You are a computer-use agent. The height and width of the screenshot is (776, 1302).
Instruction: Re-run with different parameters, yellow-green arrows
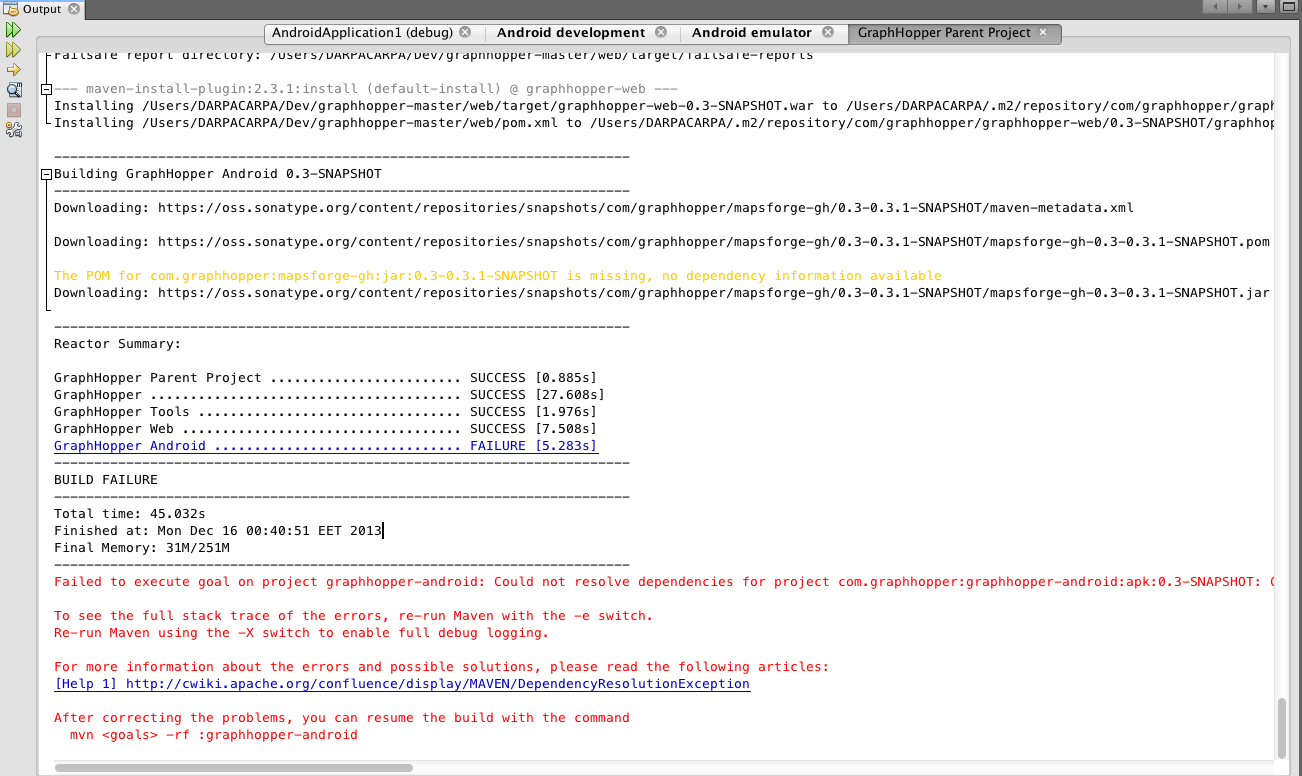(x=13, y=50)
